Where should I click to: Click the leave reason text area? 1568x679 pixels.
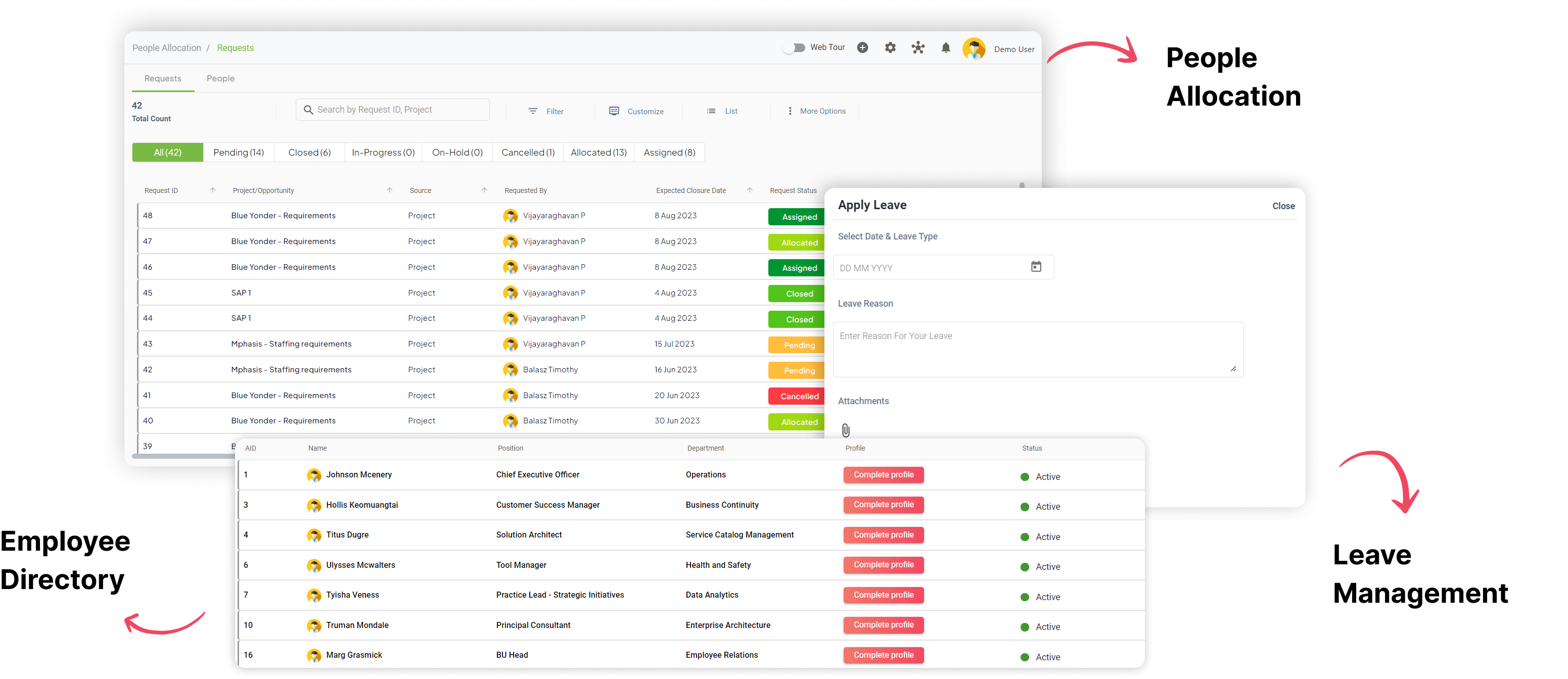point(1038,350)
